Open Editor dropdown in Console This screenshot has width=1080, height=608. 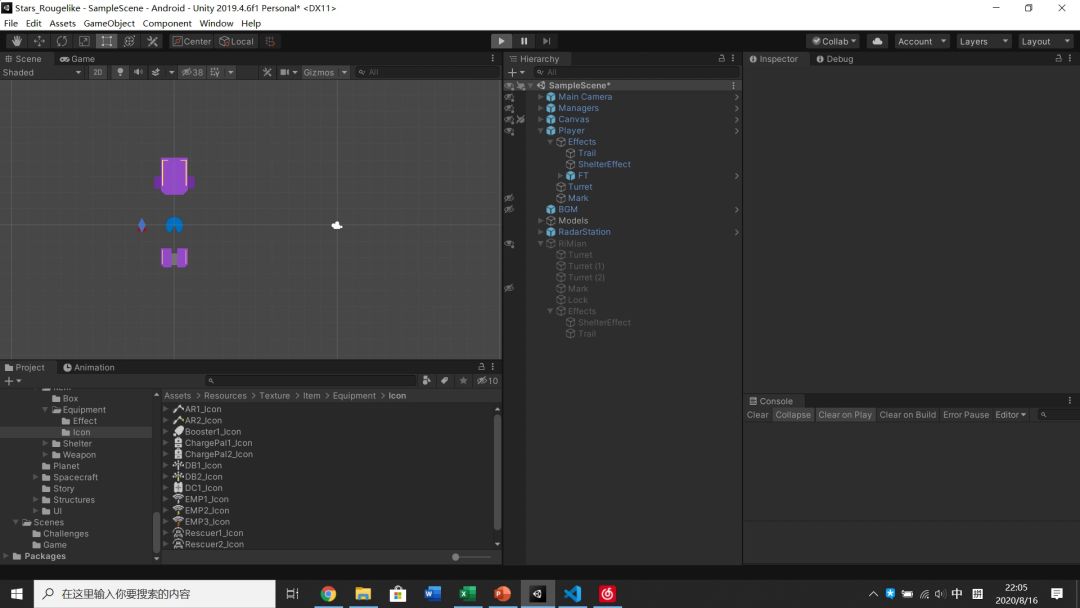coord(1010,415)
